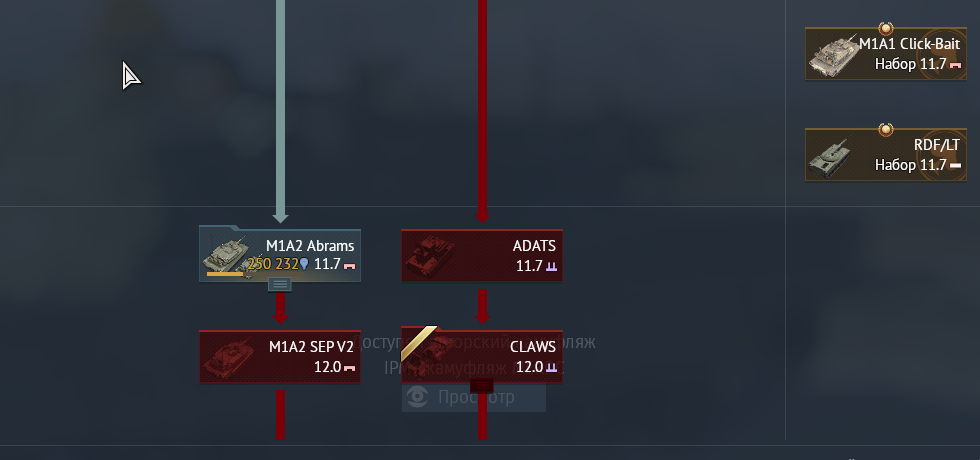Click the gold coin badge above RDF/LT

[x=886, y=129]
